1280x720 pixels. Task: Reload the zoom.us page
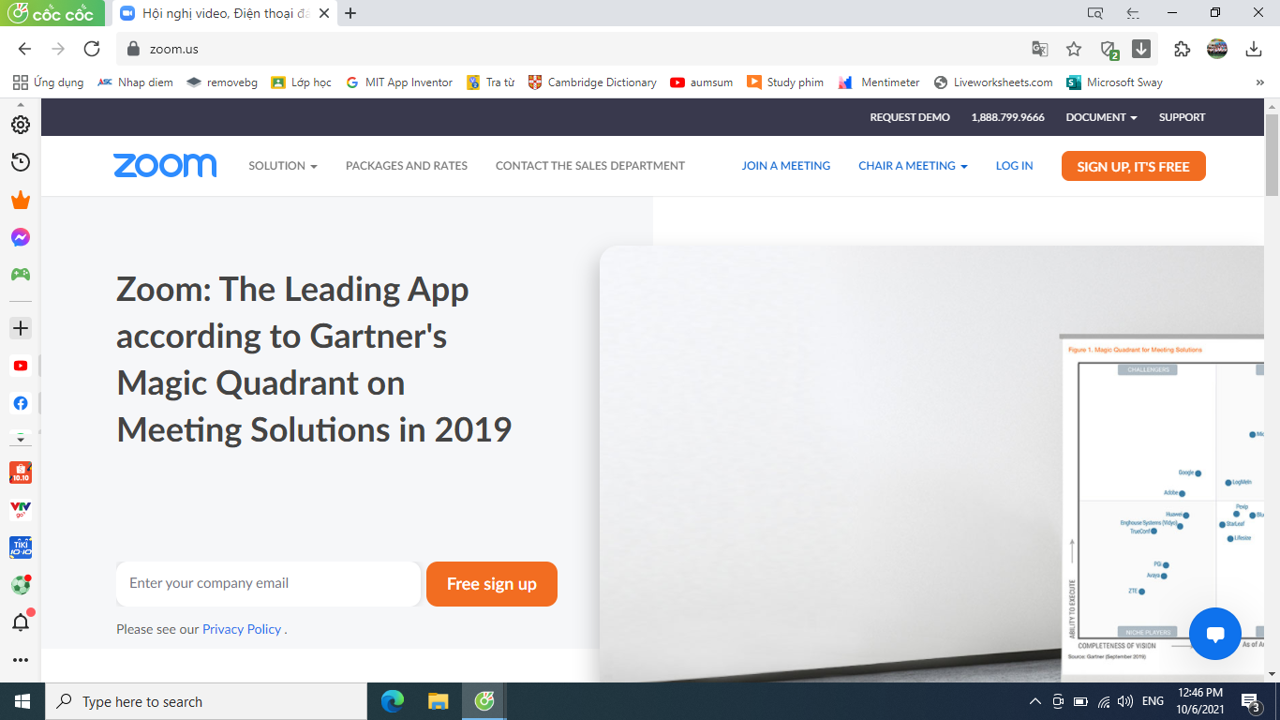(92, 49)
